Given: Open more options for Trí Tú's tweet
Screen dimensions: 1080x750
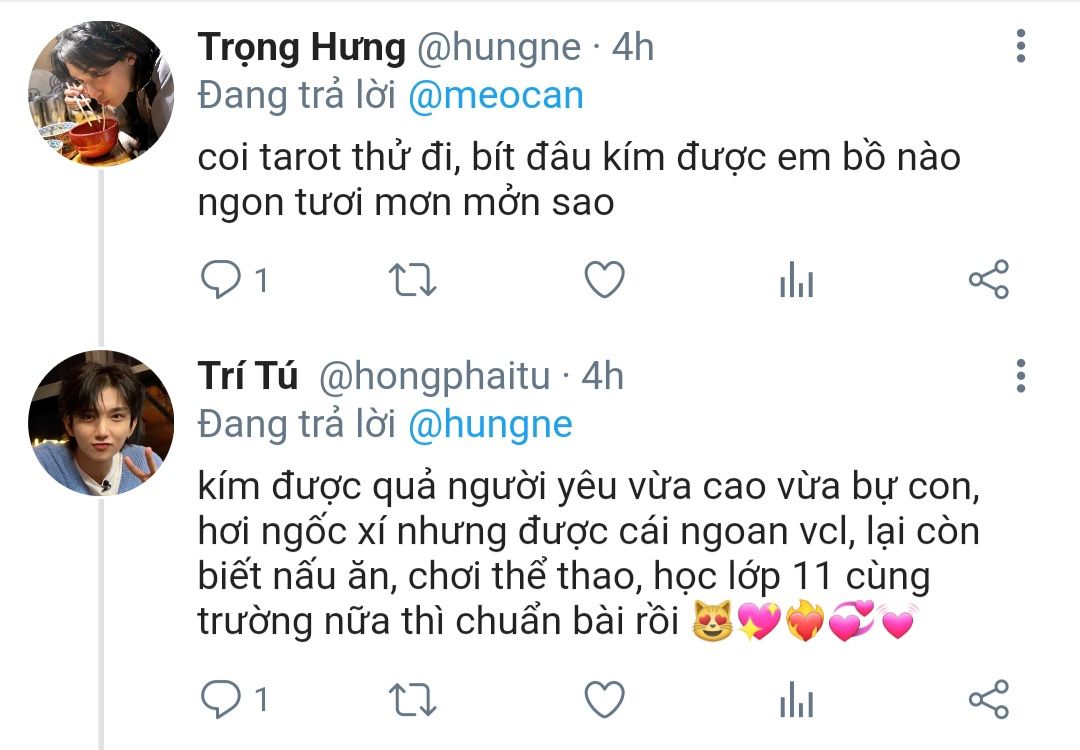Looking at the screenshot, I should pos(1021,375).
